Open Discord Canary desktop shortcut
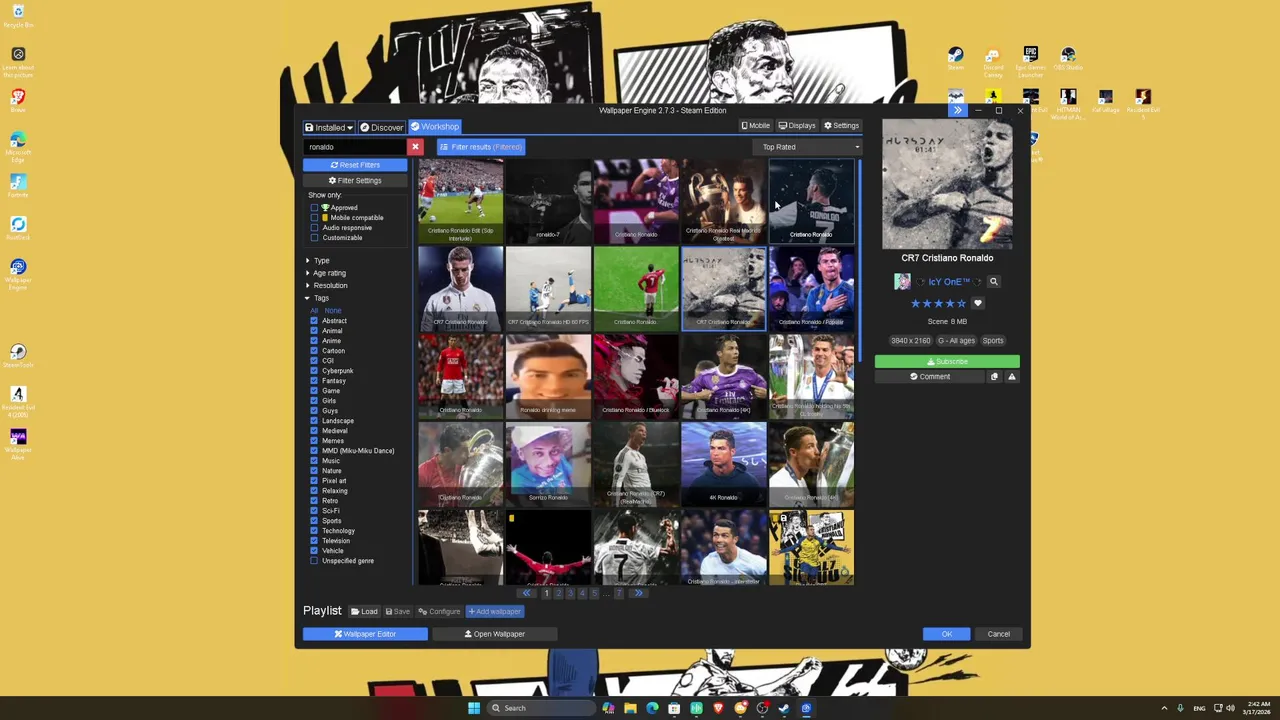 coord(992,62)
